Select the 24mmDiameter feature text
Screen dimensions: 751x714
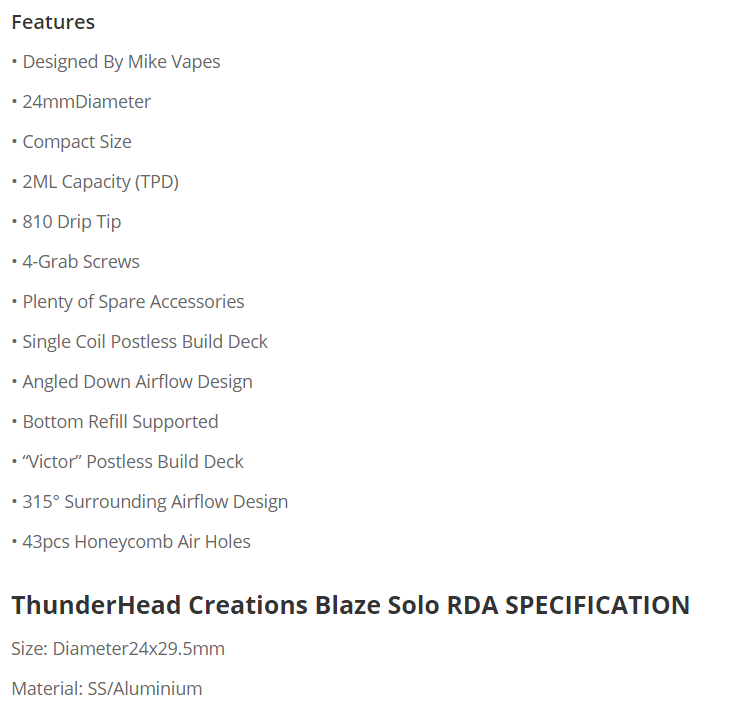86,102
